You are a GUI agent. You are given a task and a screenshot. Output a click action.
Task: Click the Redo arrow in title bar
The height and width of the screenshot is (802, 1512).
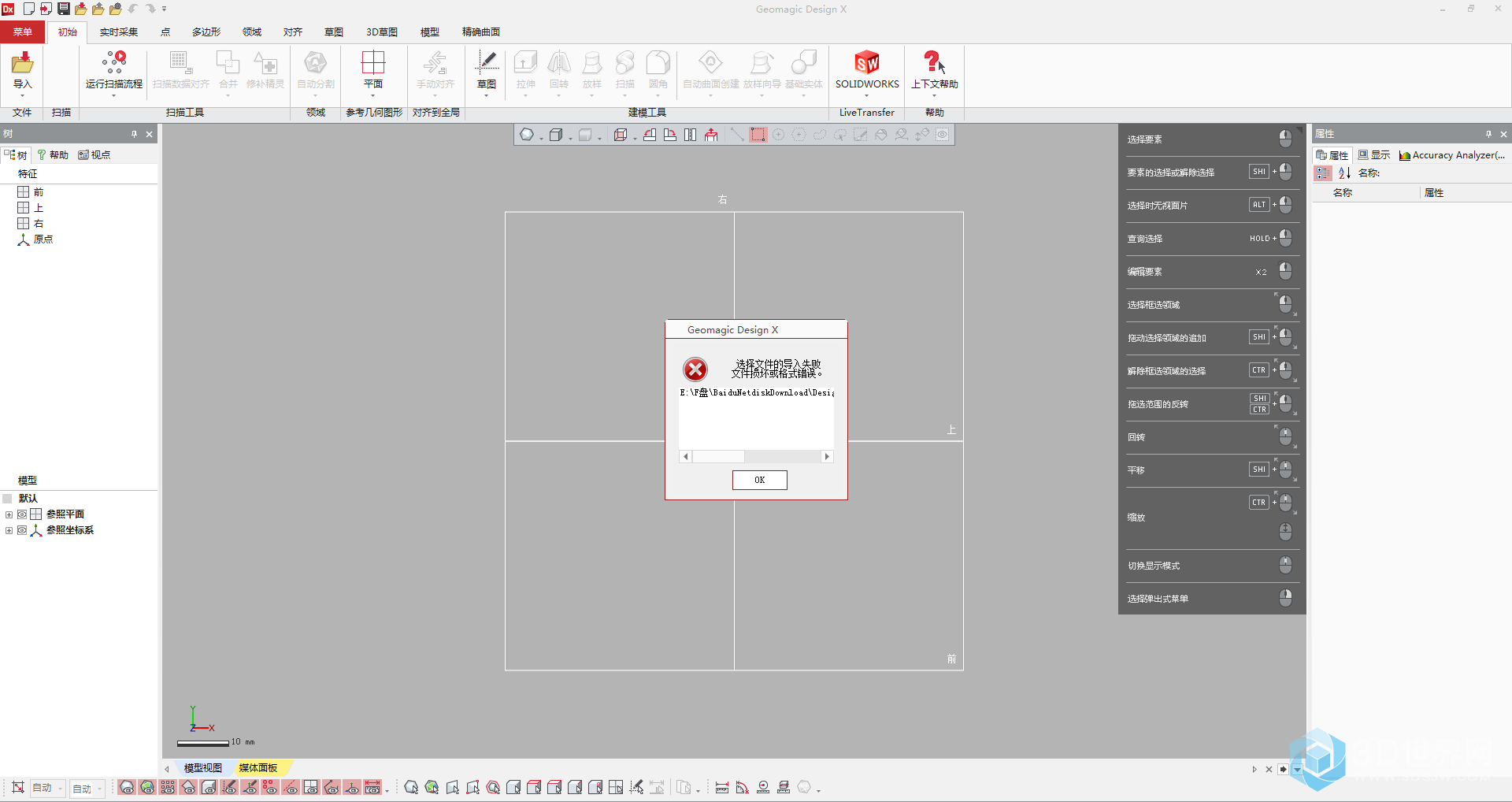coord(150,9)
